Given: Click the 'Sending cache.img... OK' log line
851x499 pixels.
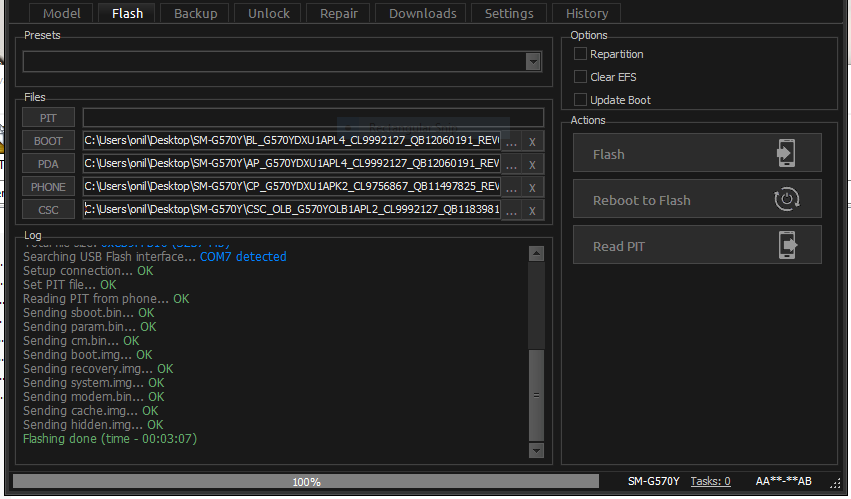Looking at the screenshot, I should 91,411.
